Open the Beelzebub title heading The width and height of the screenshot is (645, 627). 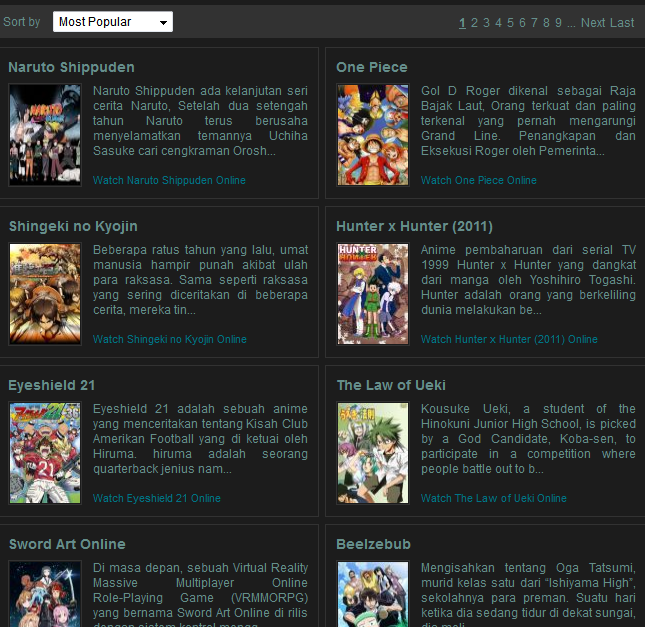(x=374, y=544)
